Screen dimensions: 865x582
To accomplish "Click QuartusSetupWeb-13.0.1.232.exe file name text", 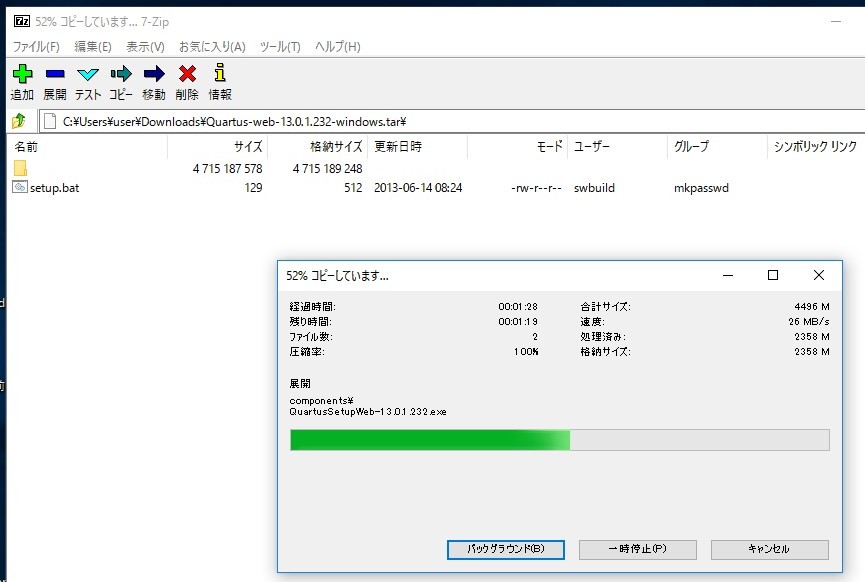I will coord(368,412).
